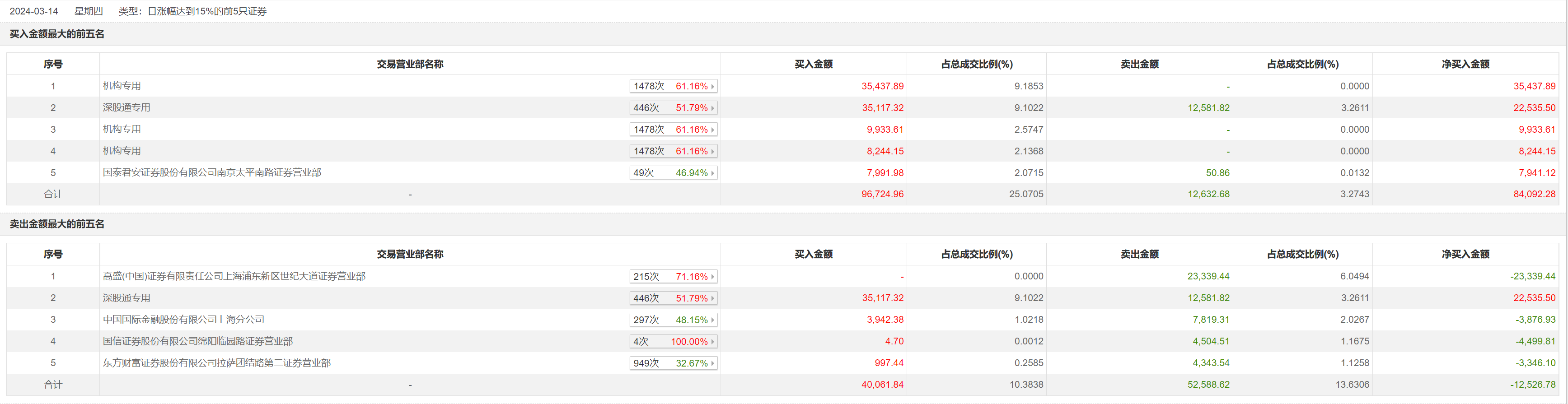Open 高盛(中国)证券上海浦东新区世纪大道营业部 link
The width and height of the screenshot is (1568, 404).
tap(234, 276)
